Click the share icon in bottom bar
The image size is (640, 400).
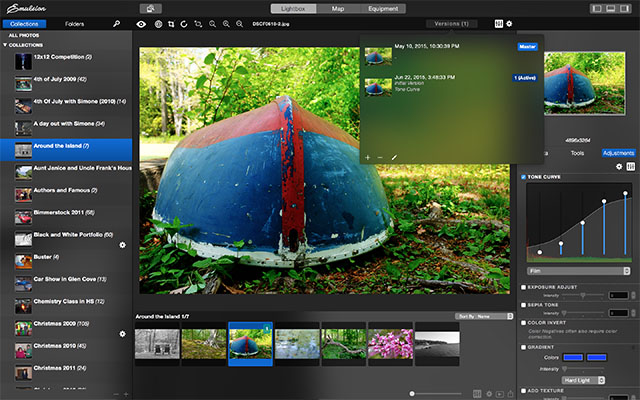[510, 394]
